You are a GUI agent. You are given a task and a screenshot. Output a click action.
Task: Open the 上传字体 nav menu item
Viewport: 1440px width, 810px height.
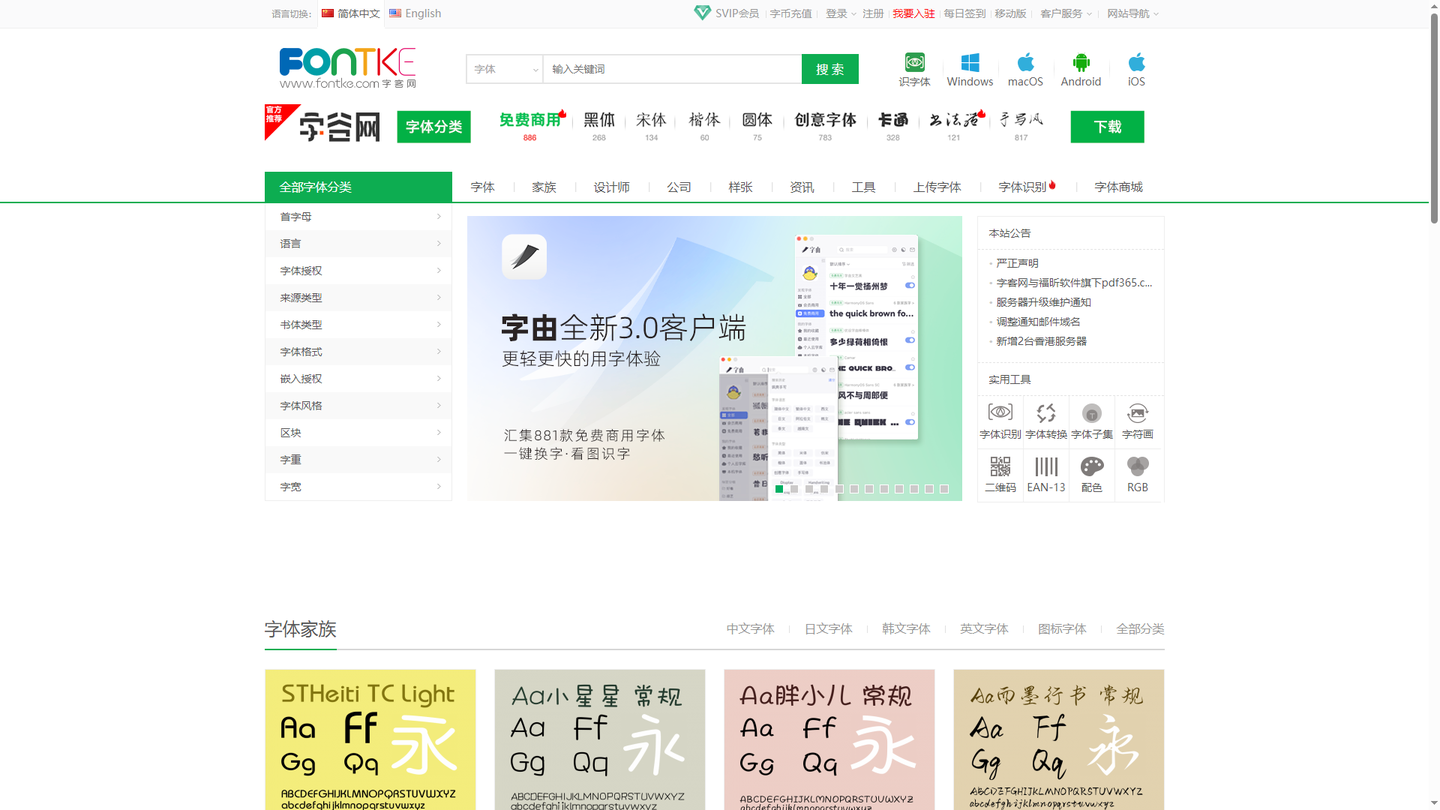pos(937,187)
